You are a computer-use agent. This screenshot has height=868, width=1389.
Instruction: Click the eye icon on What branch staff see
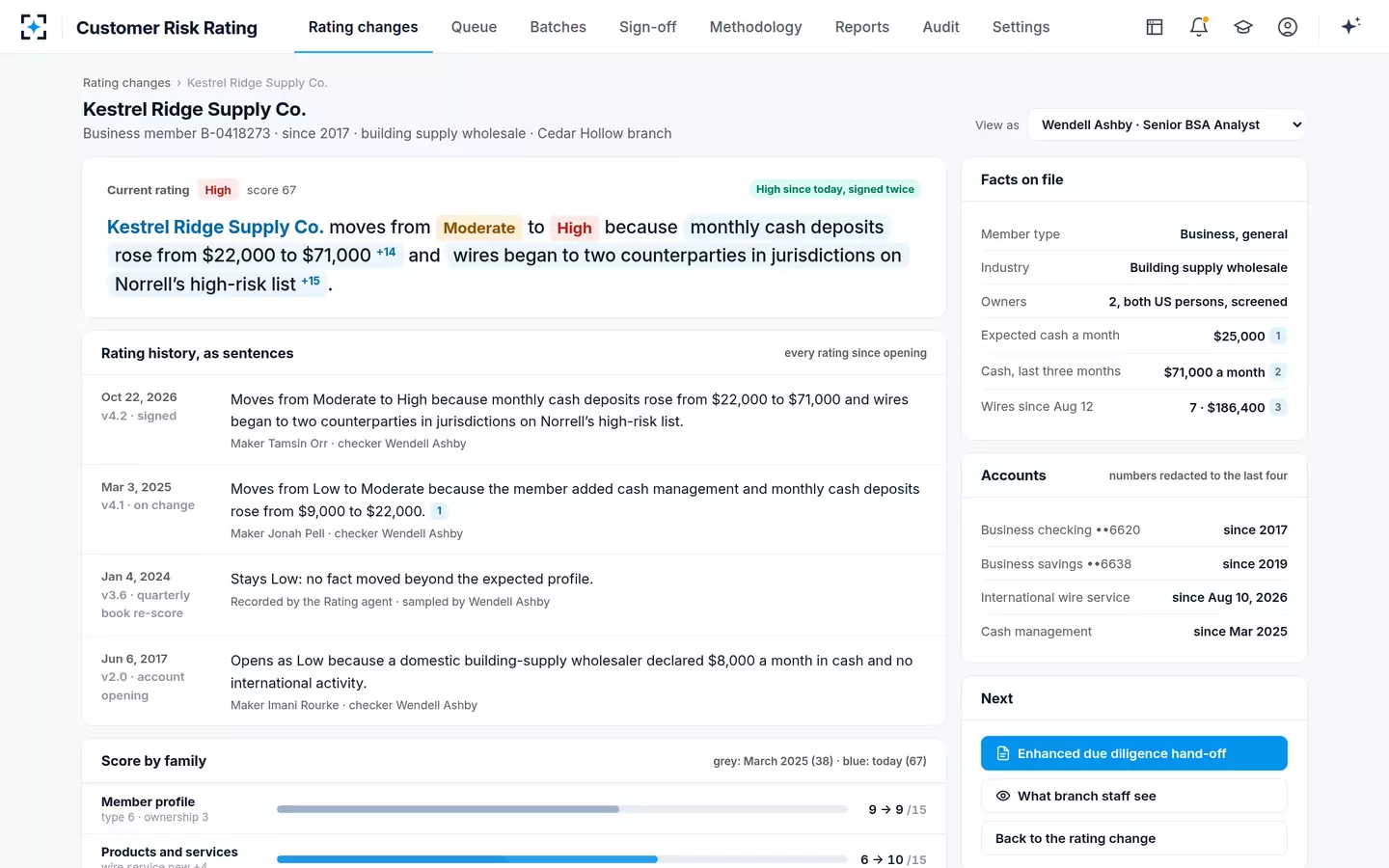(x=1003, y=796)
